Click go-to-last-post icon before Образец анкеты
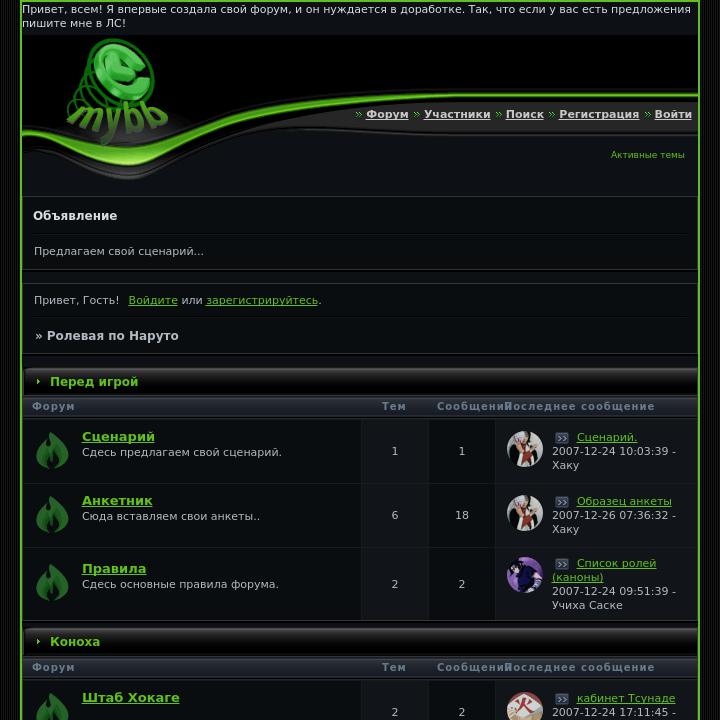Viewport: 720px width, 720px height. pyautogui.click(x=562, y=501)
